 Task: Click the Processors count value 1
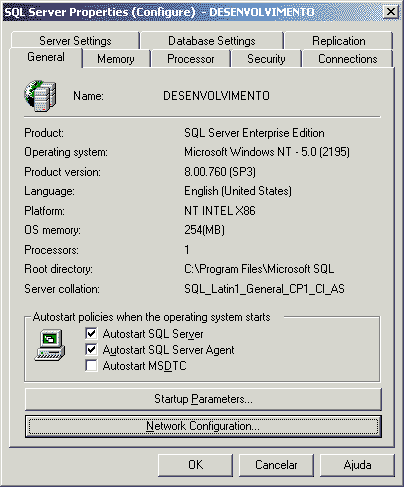187,250
